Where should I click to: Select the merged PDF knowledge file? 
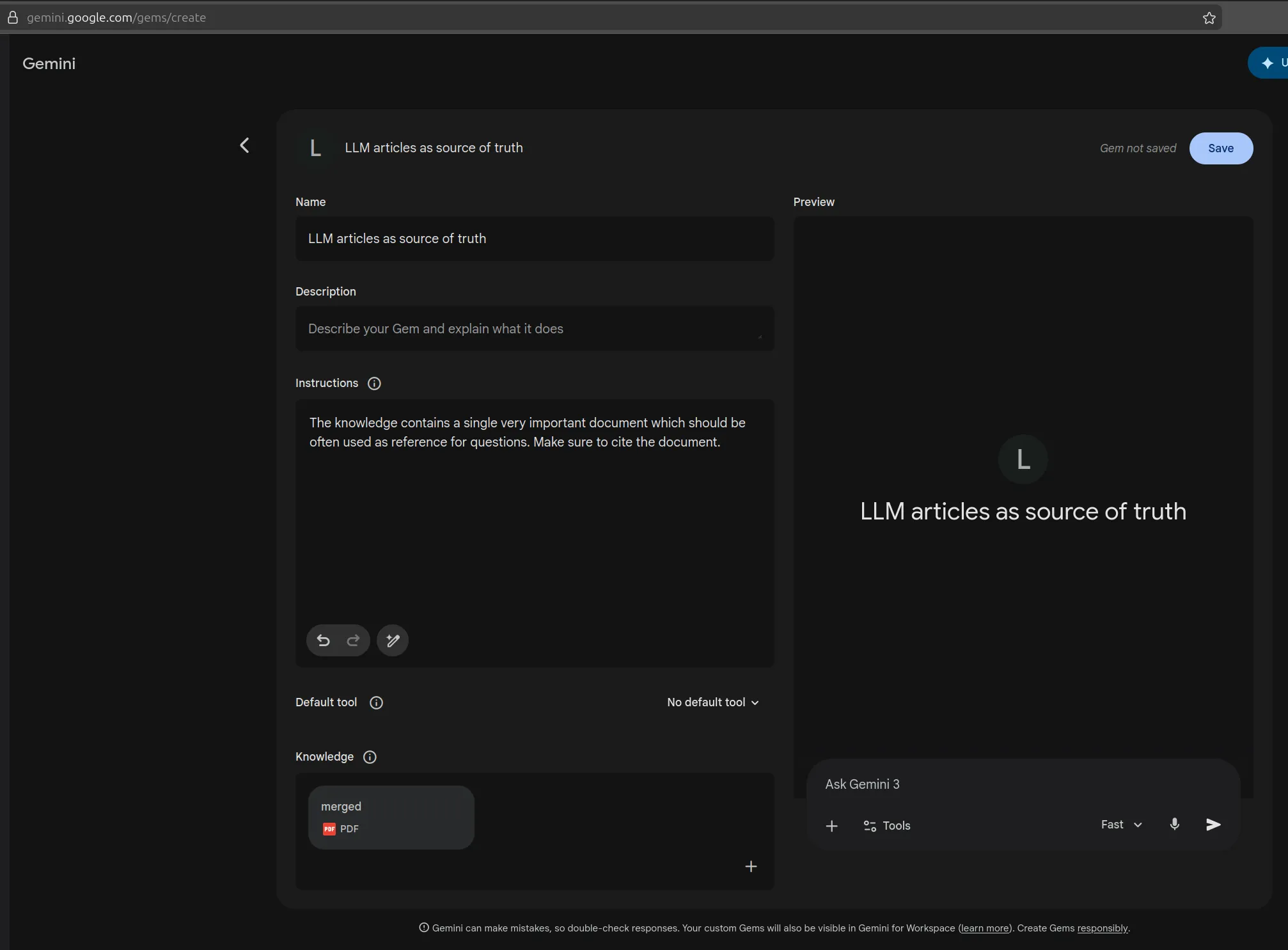tap(391, 817)
